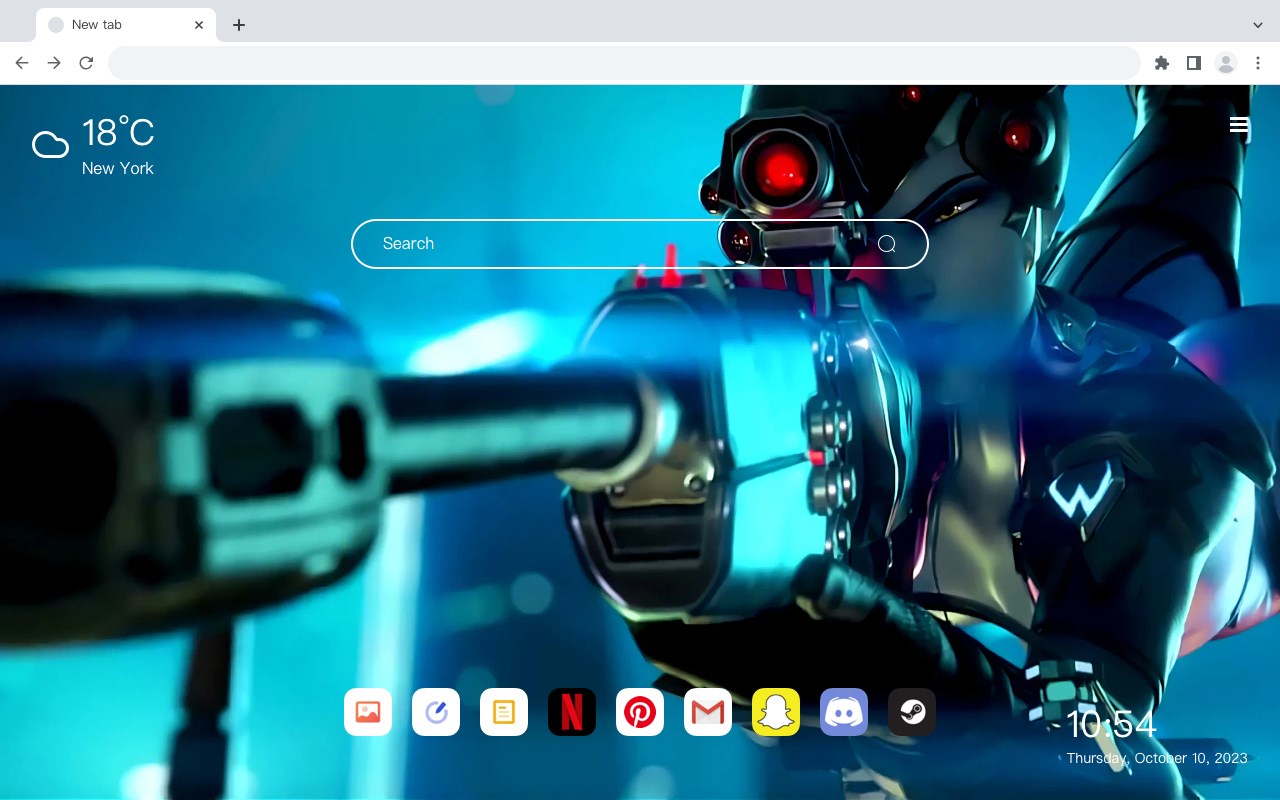Open a new tab with plus button

[x=238, y=25]
